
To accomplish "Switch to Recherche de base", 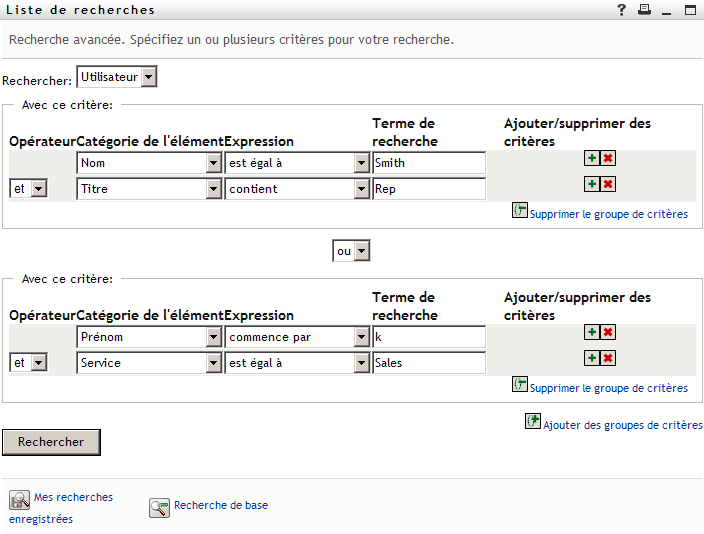I will pyautogui.click(x=220, y=506).
